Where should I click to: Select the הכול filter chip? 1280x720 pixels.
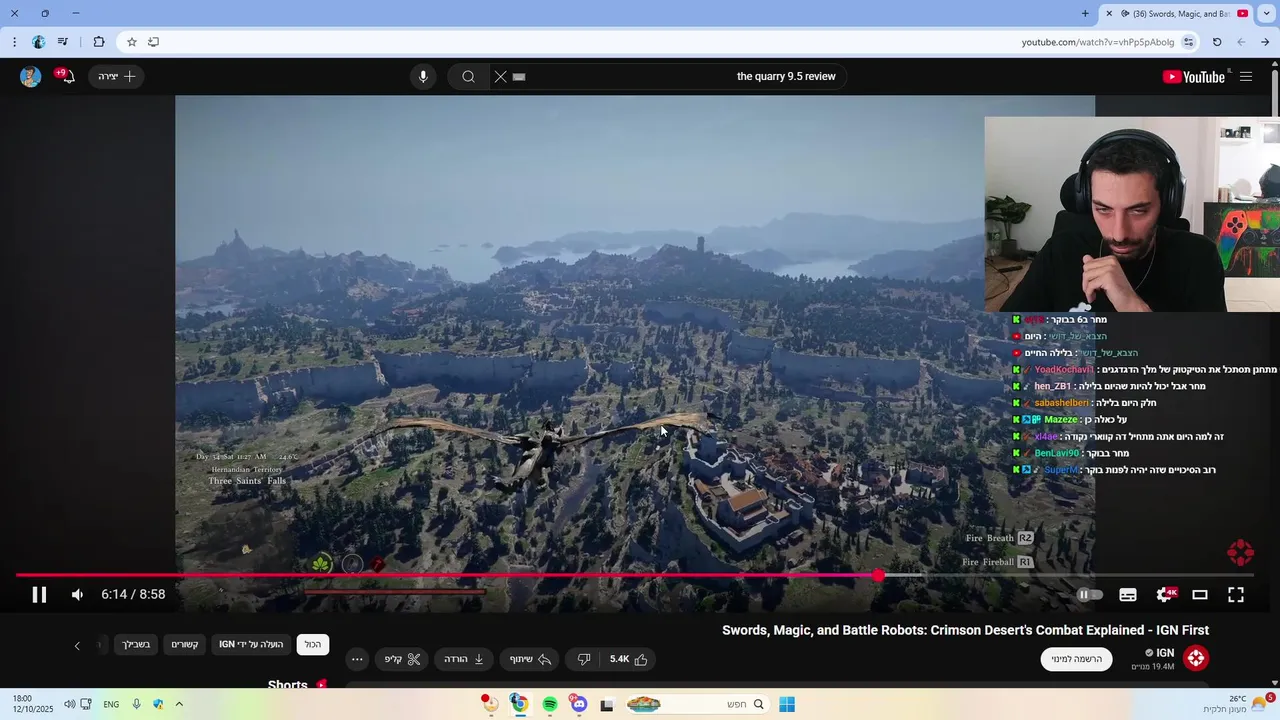coord(313,645)
